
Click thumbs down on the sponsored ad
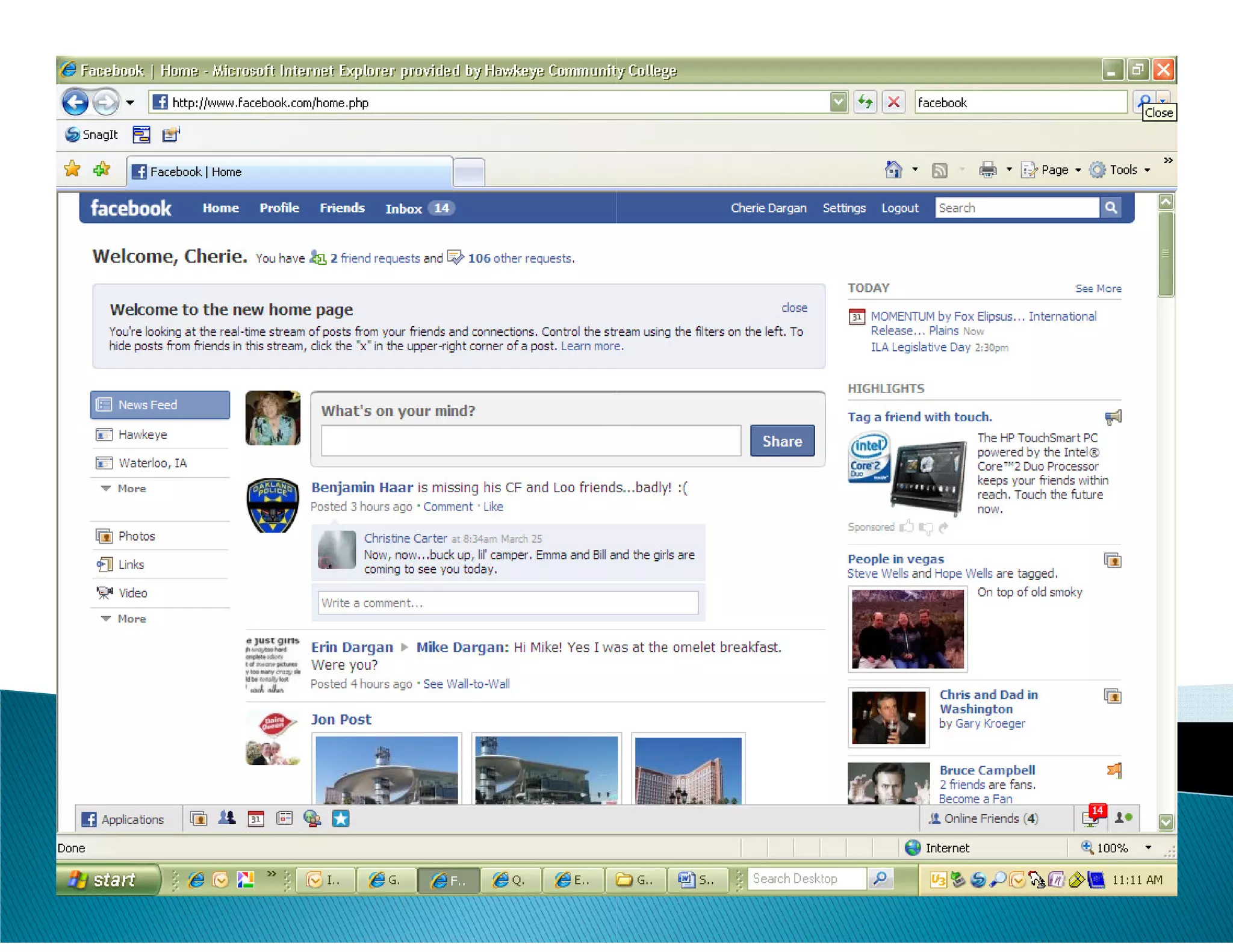[x=926, y=528]
